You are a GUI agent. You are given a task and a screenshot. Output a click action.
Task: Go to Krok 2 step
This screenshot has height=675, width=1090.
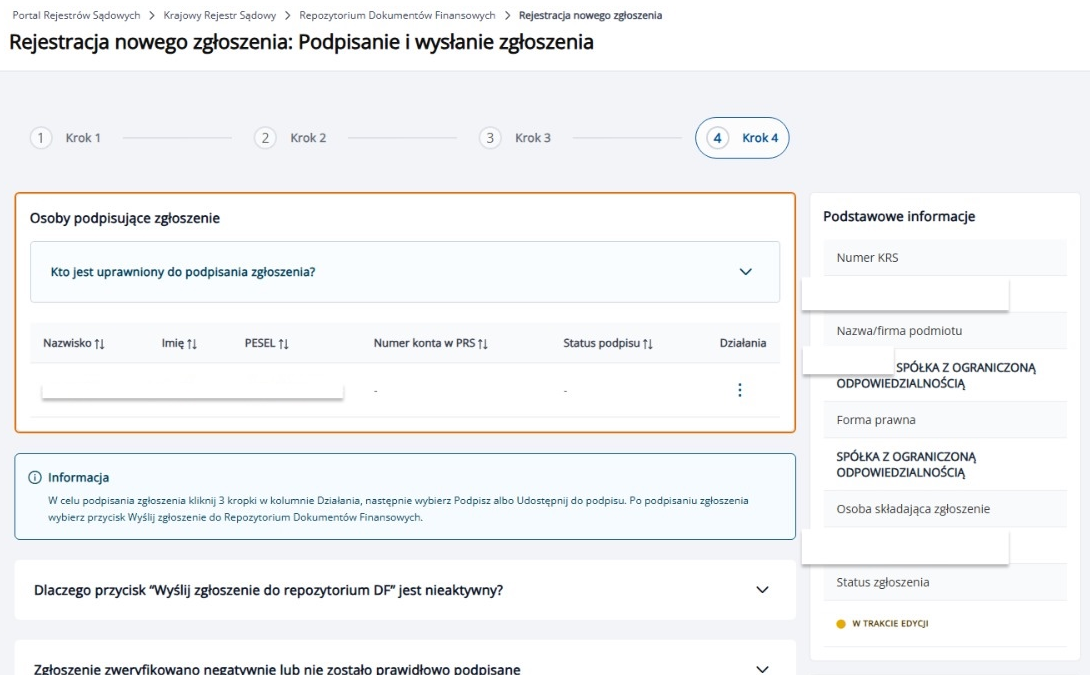coord(291,138)
